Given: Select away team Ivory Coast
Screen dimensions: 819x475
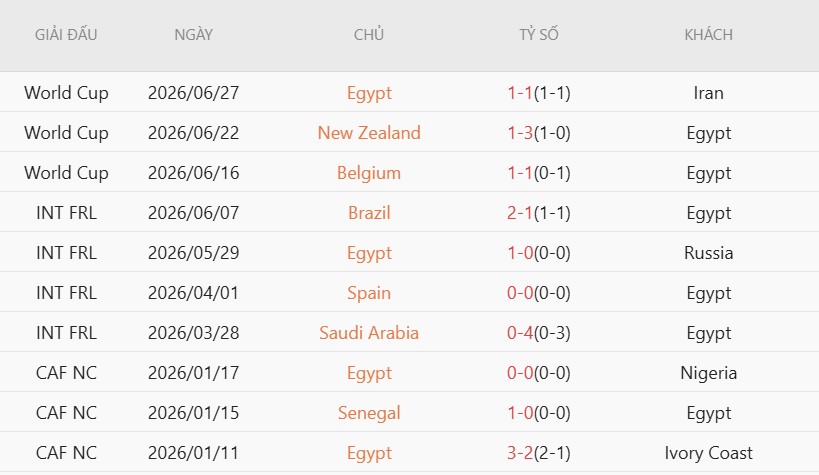Looking at the screenshot, I should (x=708, y=453).
